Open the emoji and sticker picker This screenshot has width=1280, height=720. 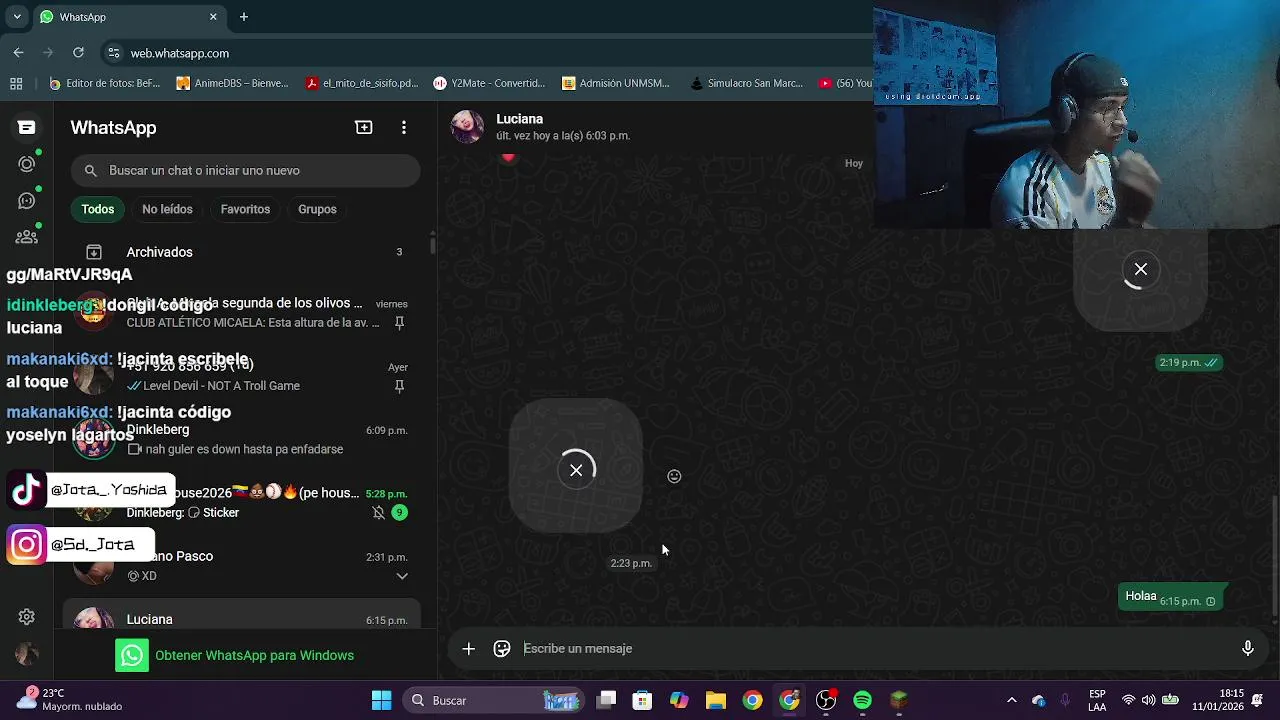click(x=502, y=648)
